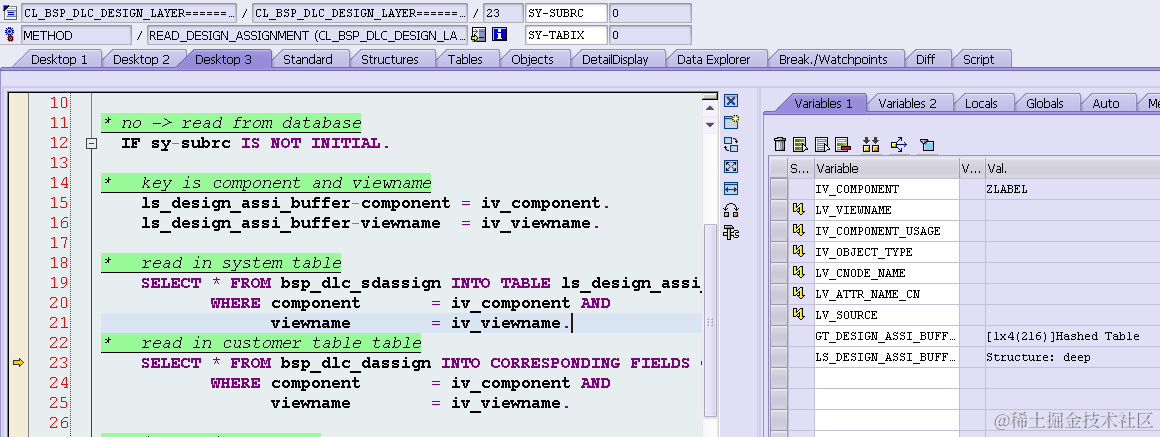Viewport: 1160px width, 437px height.
Task: Open the Tables tab
Action: click(465, 59)
